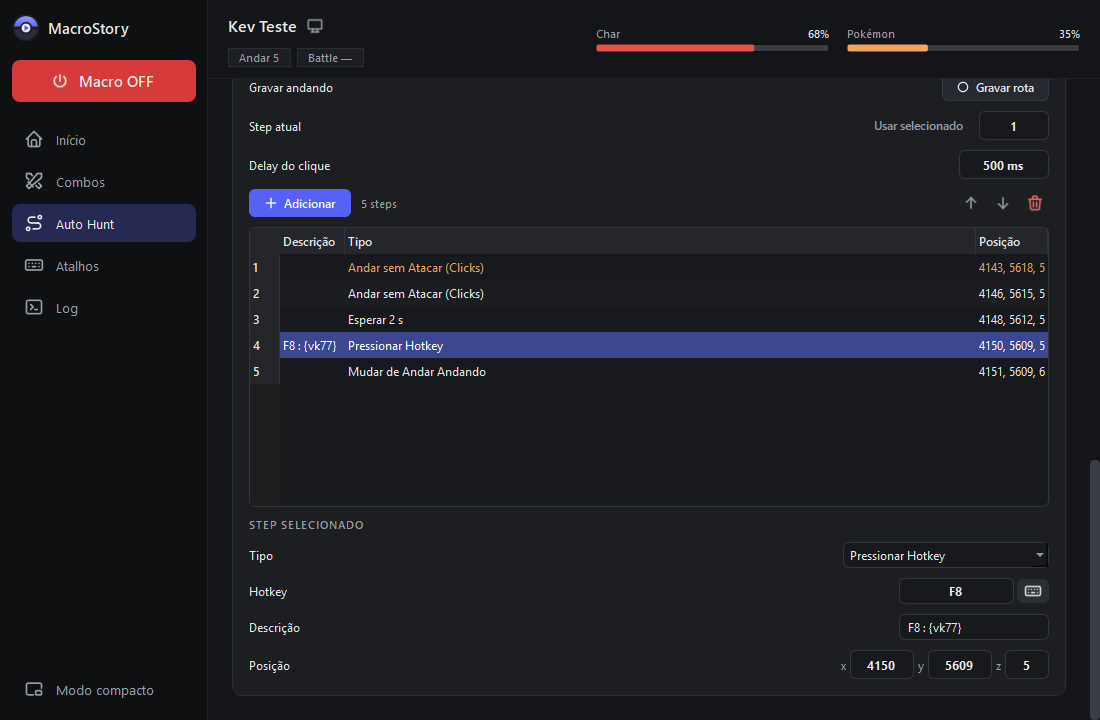Click the Descrição column header

click(x=312, y=241)
